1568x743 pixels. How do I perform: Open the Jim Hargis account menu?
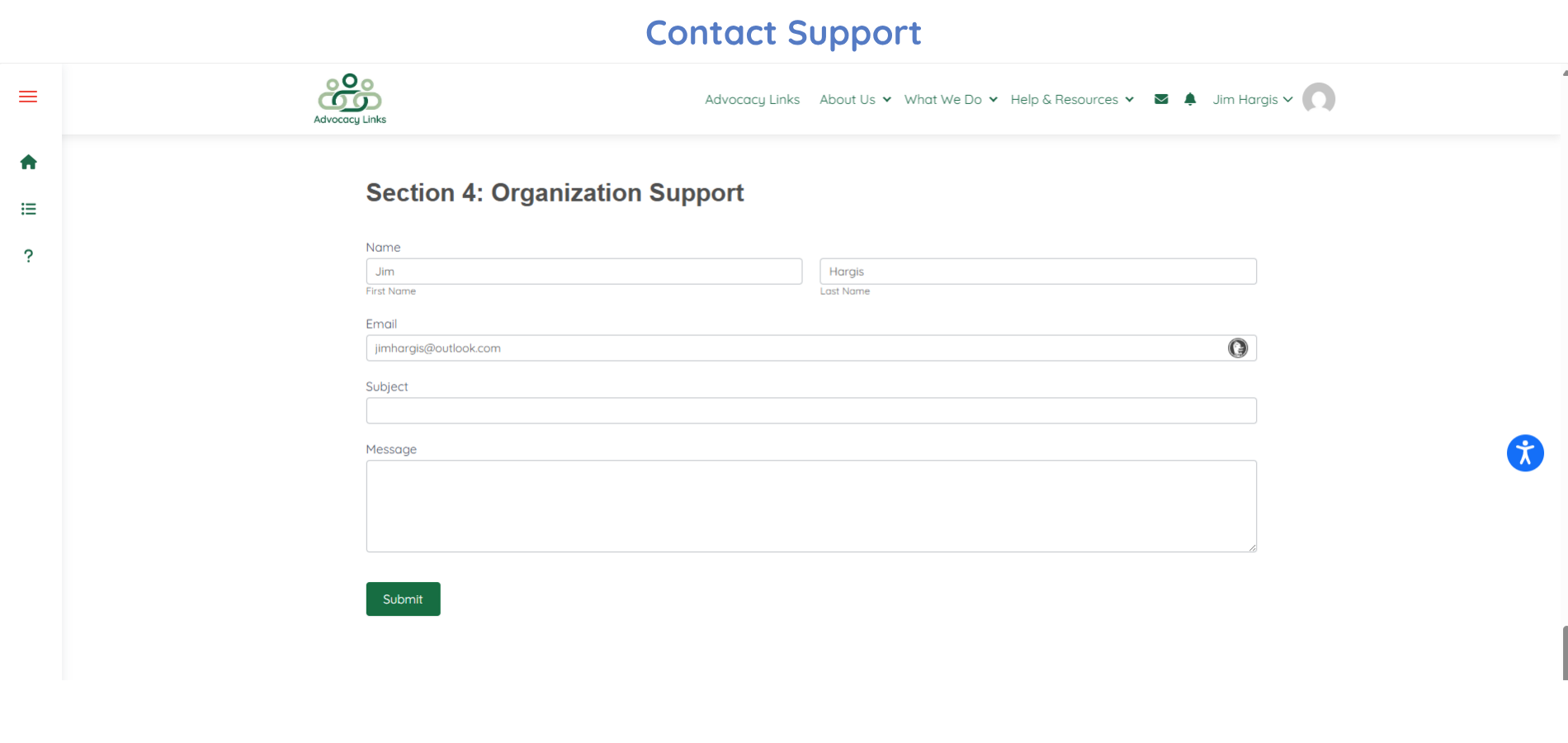click(1252, 99)
